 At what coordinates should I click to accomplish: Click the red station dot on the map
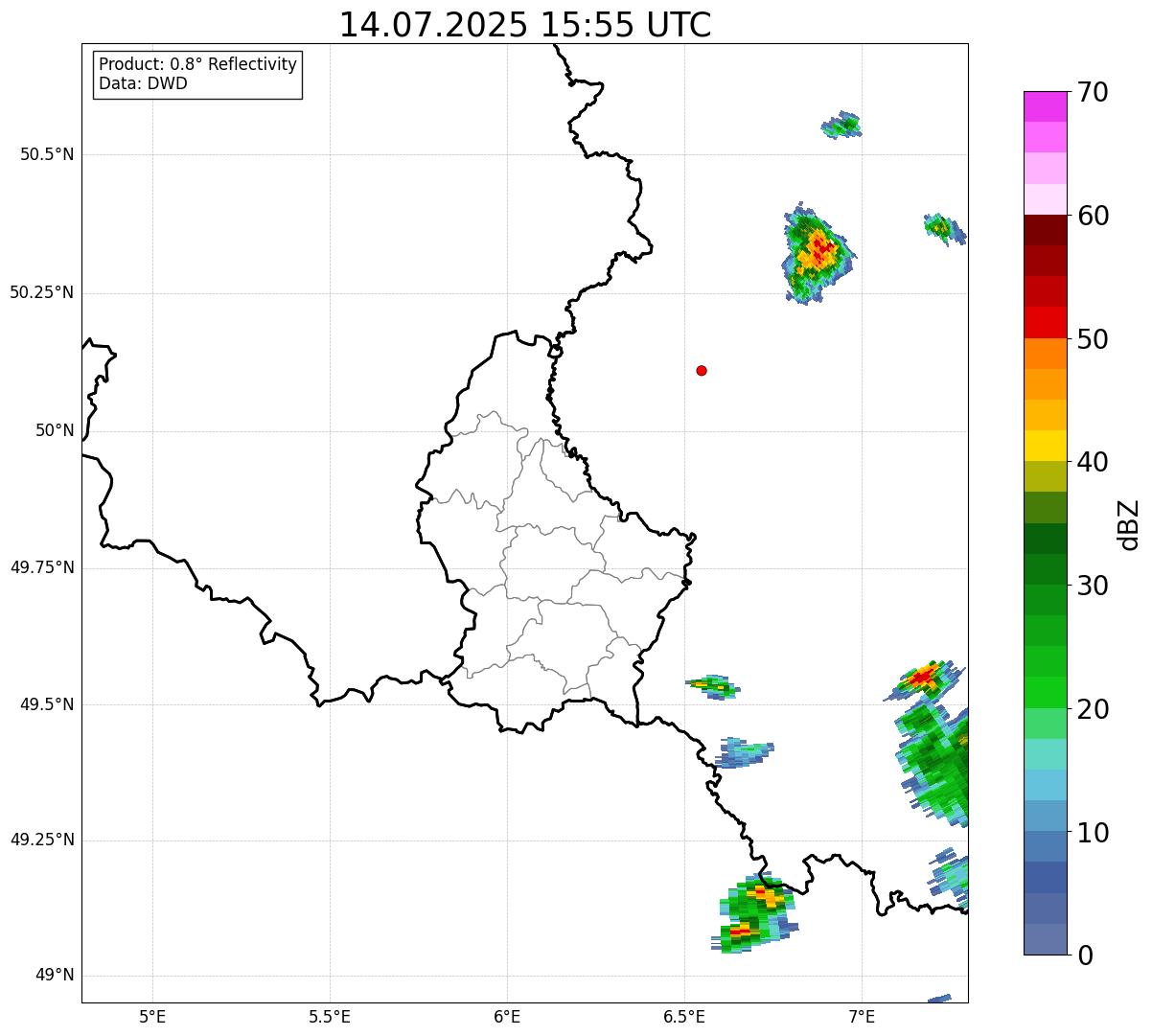702,370
